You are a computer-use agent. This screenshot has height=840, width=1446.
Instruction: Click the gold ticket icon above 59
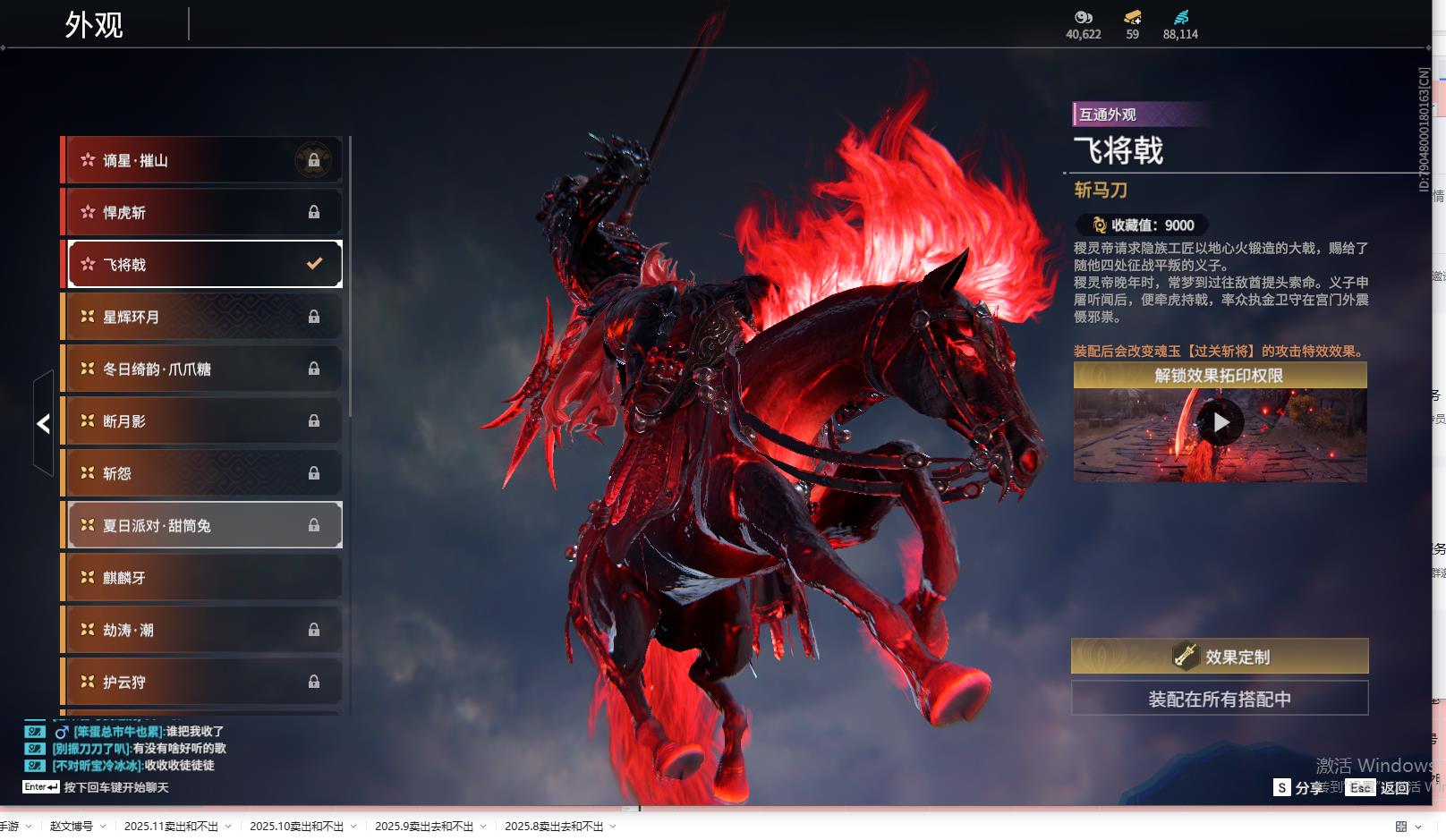coord(1133,17)
